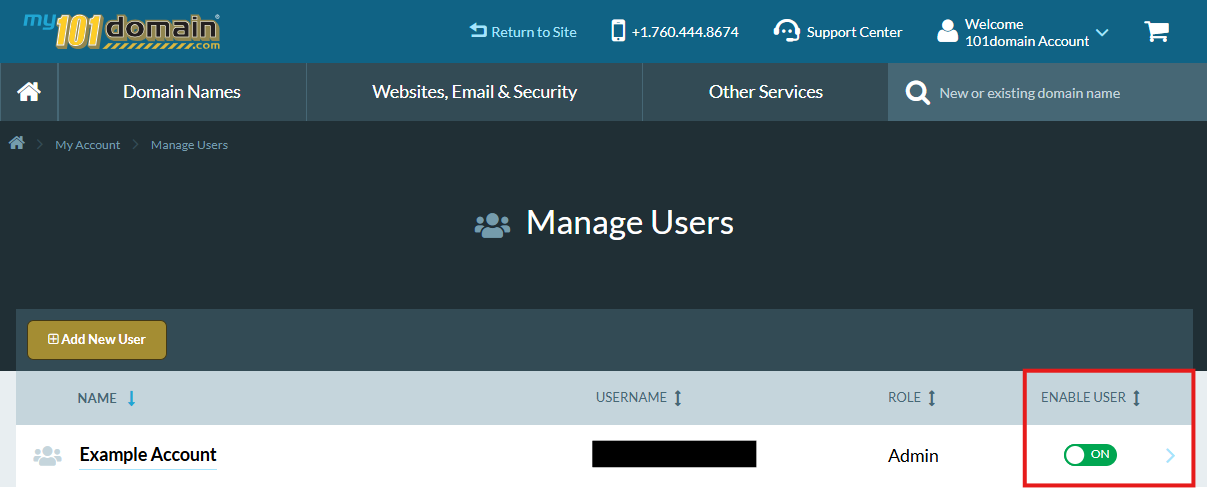Sort by the ROLE column header
Image resolution: width=1207 pixels, height=488 pixels.
(904, 398)
